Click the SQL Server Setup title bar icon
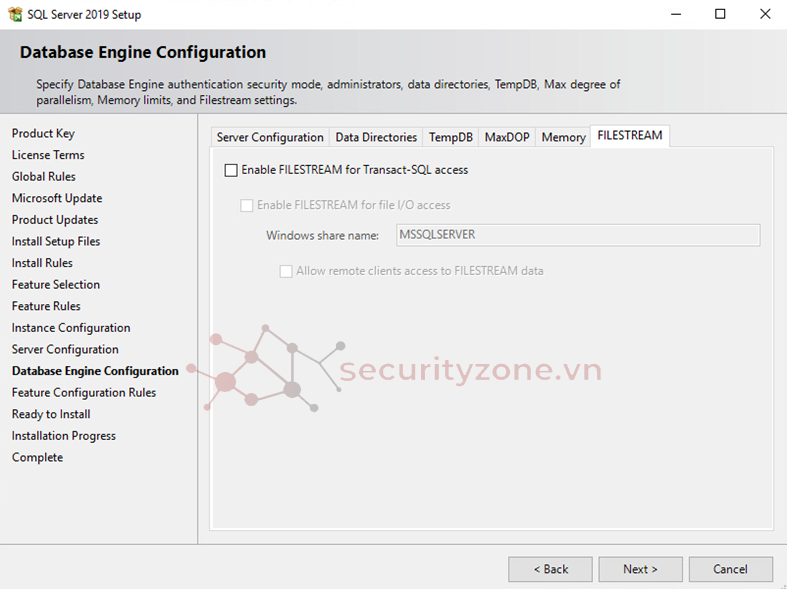The image size is (787, 589). (15, 14)
